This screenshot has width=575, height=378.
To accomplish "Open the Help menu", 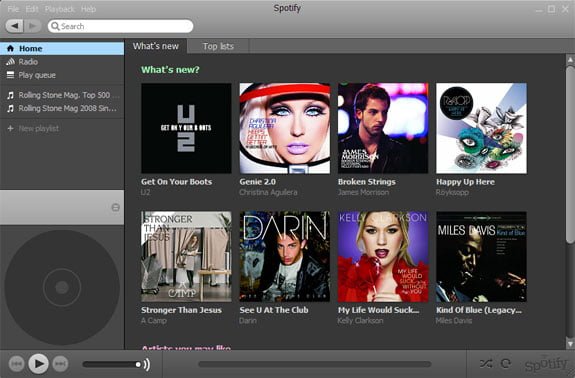I will point(88,9).
